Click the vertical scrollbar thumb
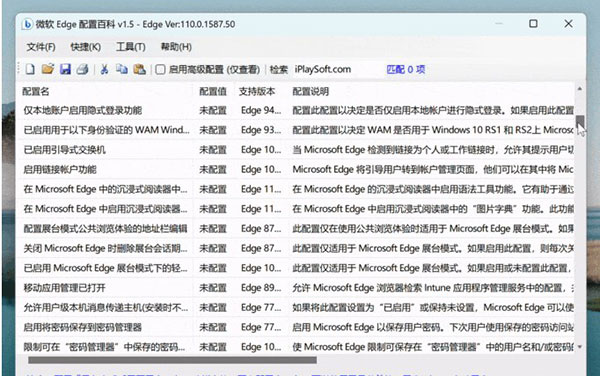 click(580, 122)
